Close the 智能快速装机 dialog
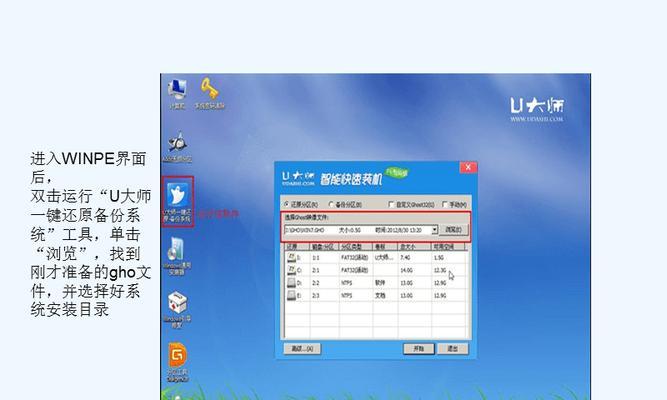 click(x=468, y=167)
